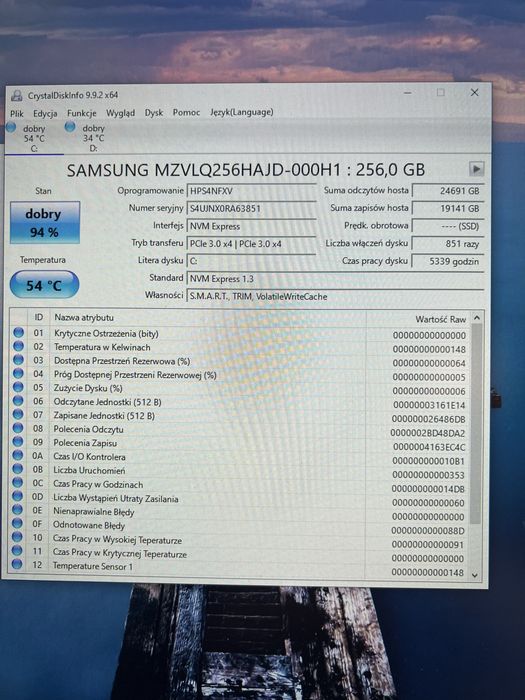
Task: Click status icon for Liczba Wystąpień Utraty Zasilania
Action: pyautogui.click(x=17, y=496)
